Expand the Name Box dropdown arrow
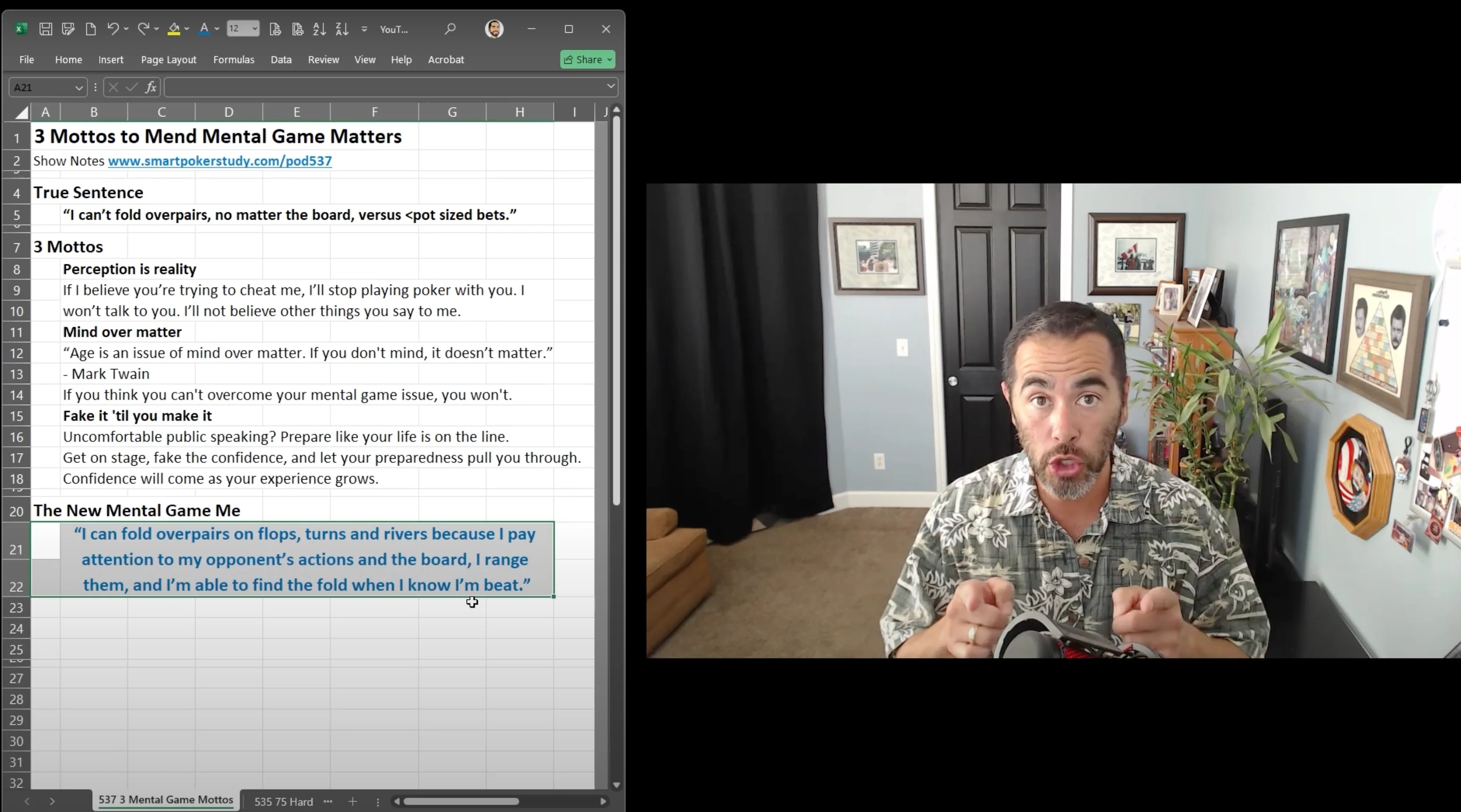 [79, 87]
